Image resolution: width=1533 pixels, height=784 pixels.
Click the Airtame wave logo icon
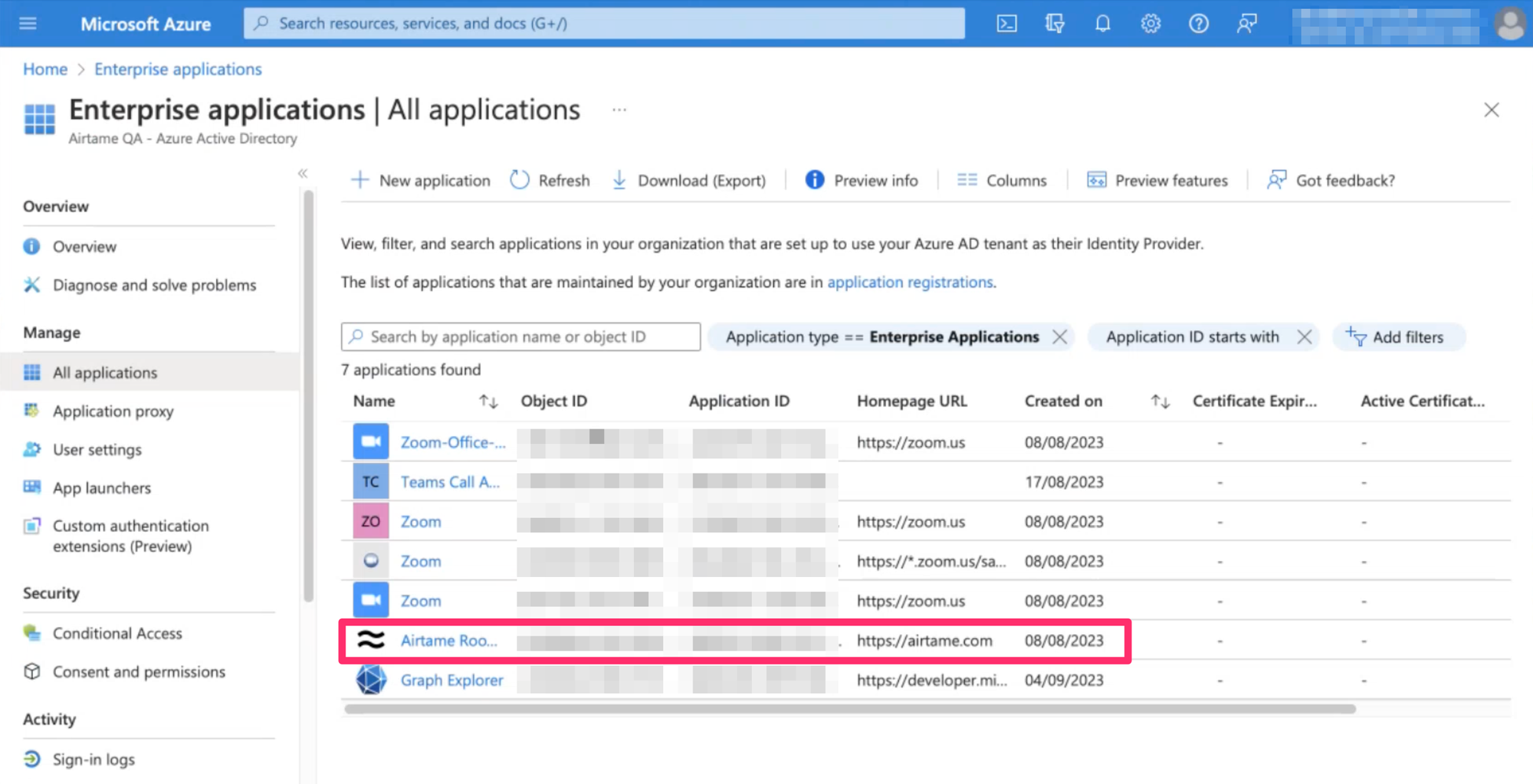point(371,640)
